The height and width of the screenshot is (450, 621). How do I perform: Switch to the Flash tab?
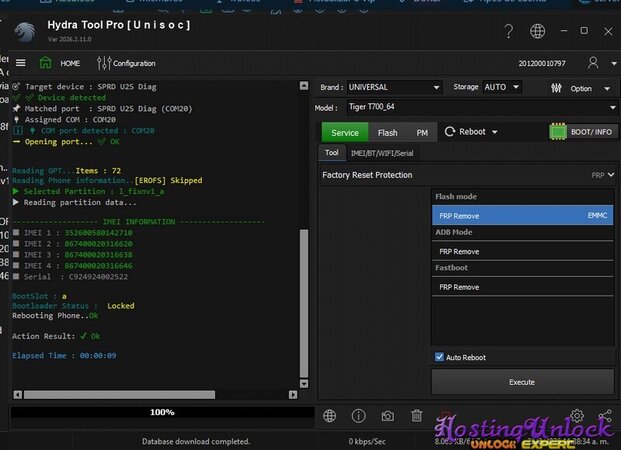[x=387, y=132]
